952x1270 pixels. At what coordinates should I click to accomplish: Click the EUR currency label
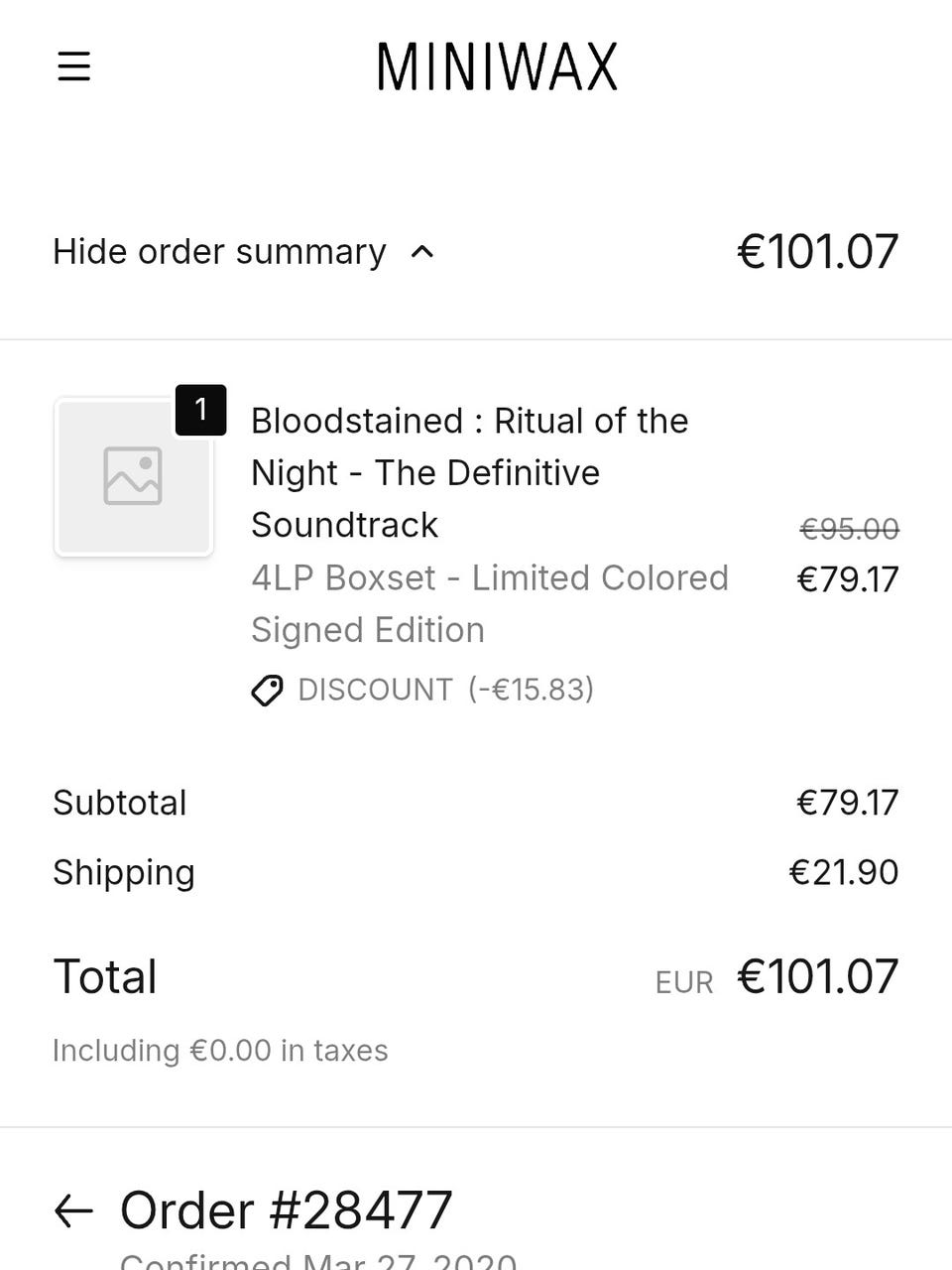pyautogui.click(x=684, y=982)
